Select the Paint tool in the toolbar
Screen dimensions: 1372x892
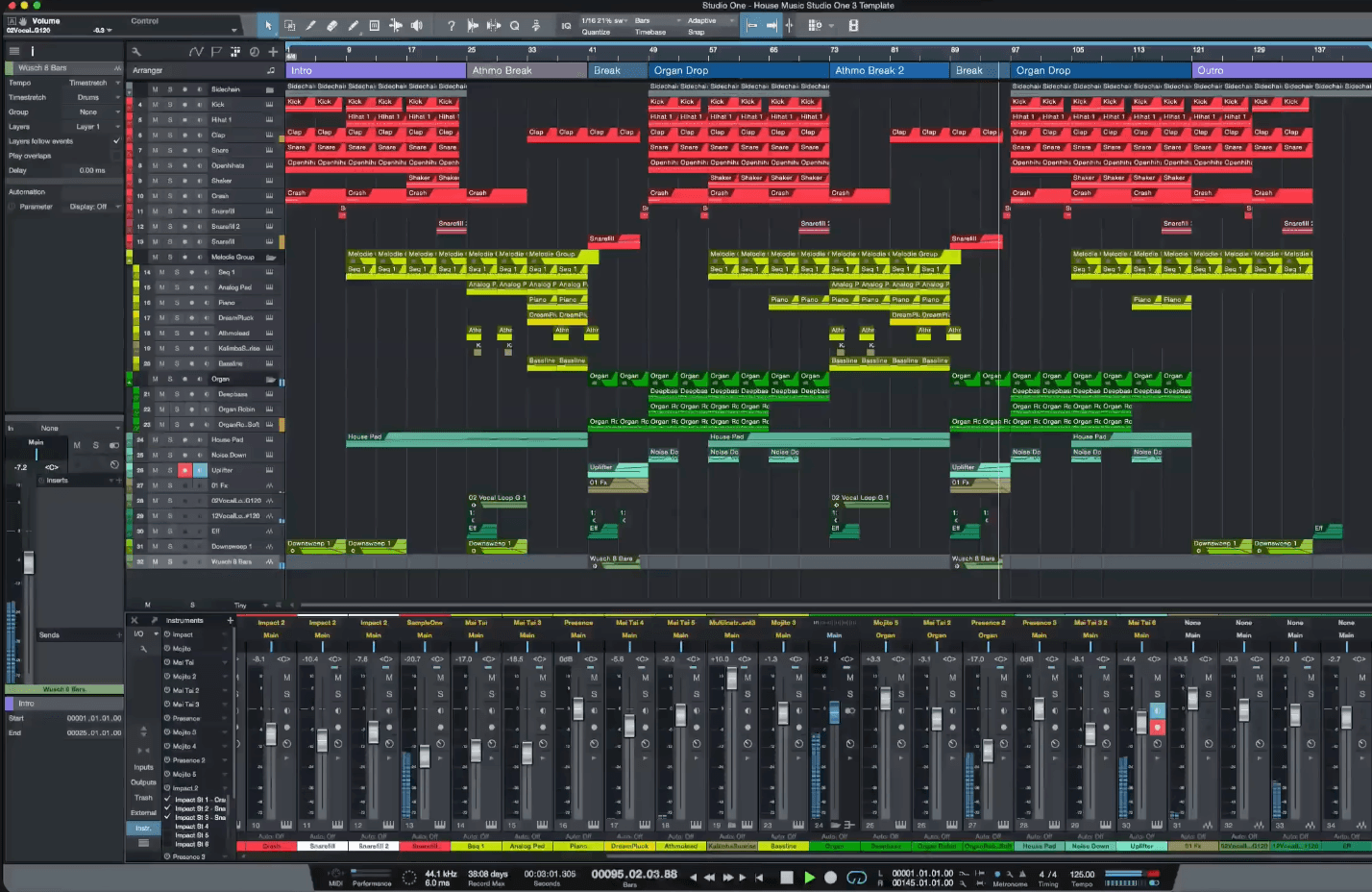355,25
